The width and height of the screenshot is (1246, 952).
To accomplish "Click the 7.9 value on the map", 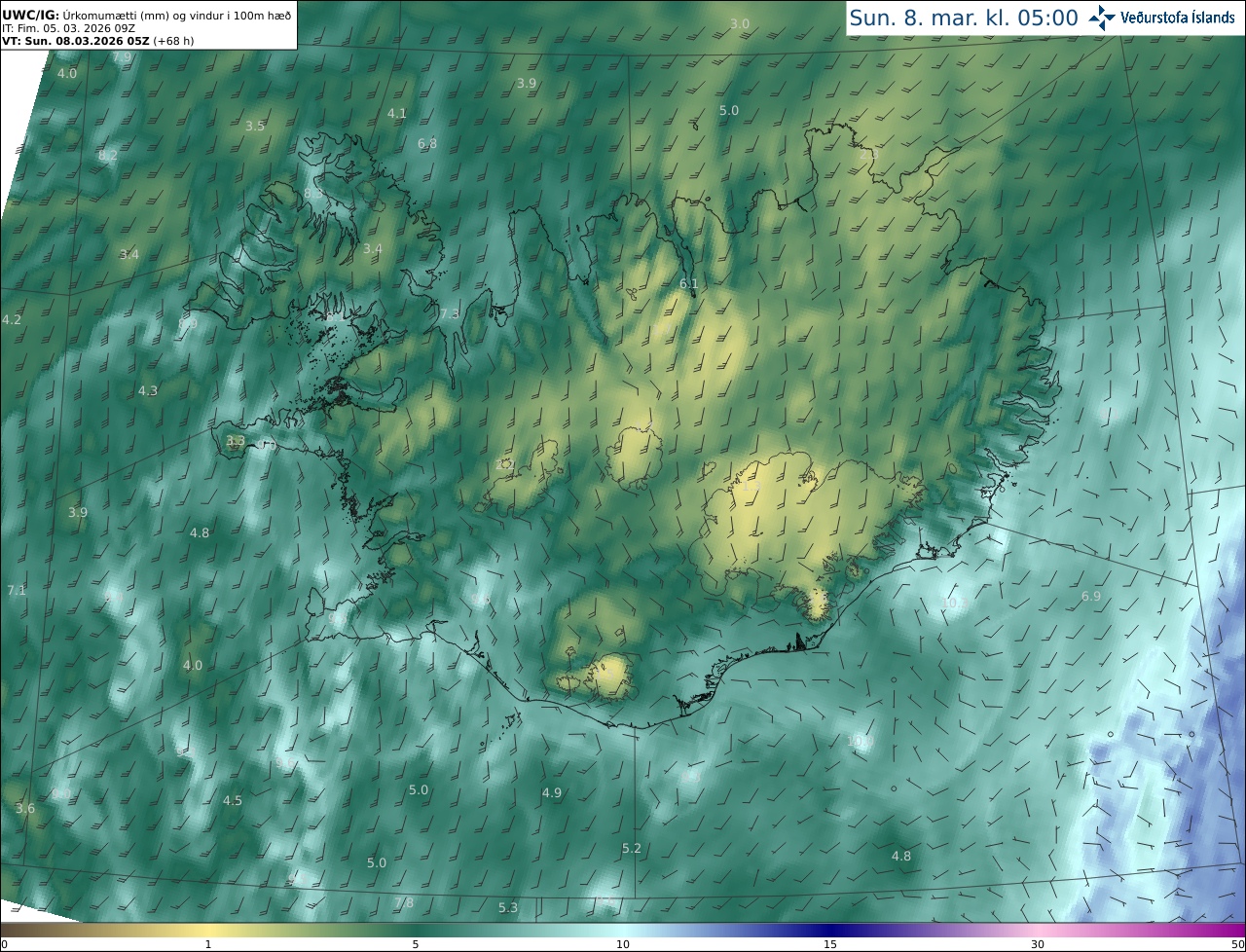I will pos(122,57).
